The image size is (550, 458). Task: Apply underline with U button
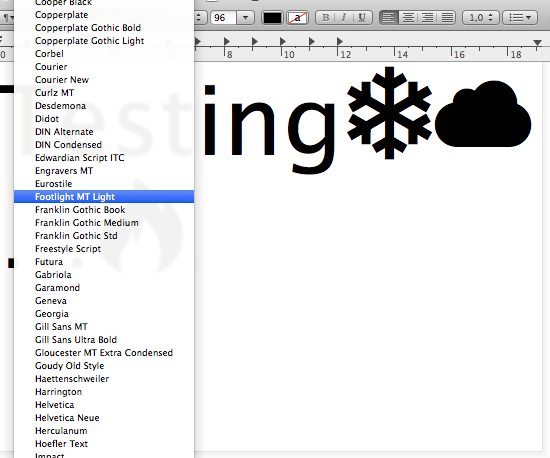(x=362, y=18)
